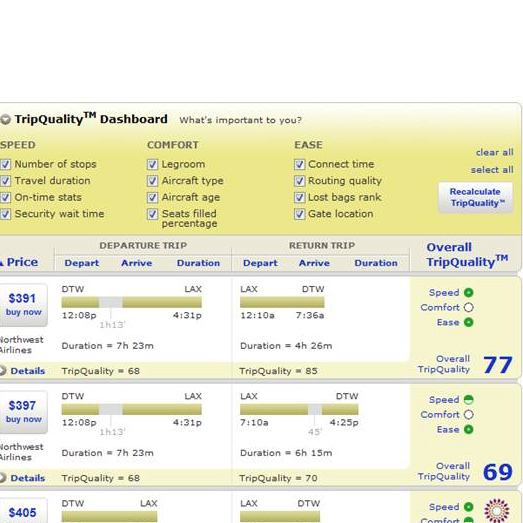Click Northwest Airlines label under $391
This screenshot has width=523, height=523.
pyautogui.click(x=21, y=345)
